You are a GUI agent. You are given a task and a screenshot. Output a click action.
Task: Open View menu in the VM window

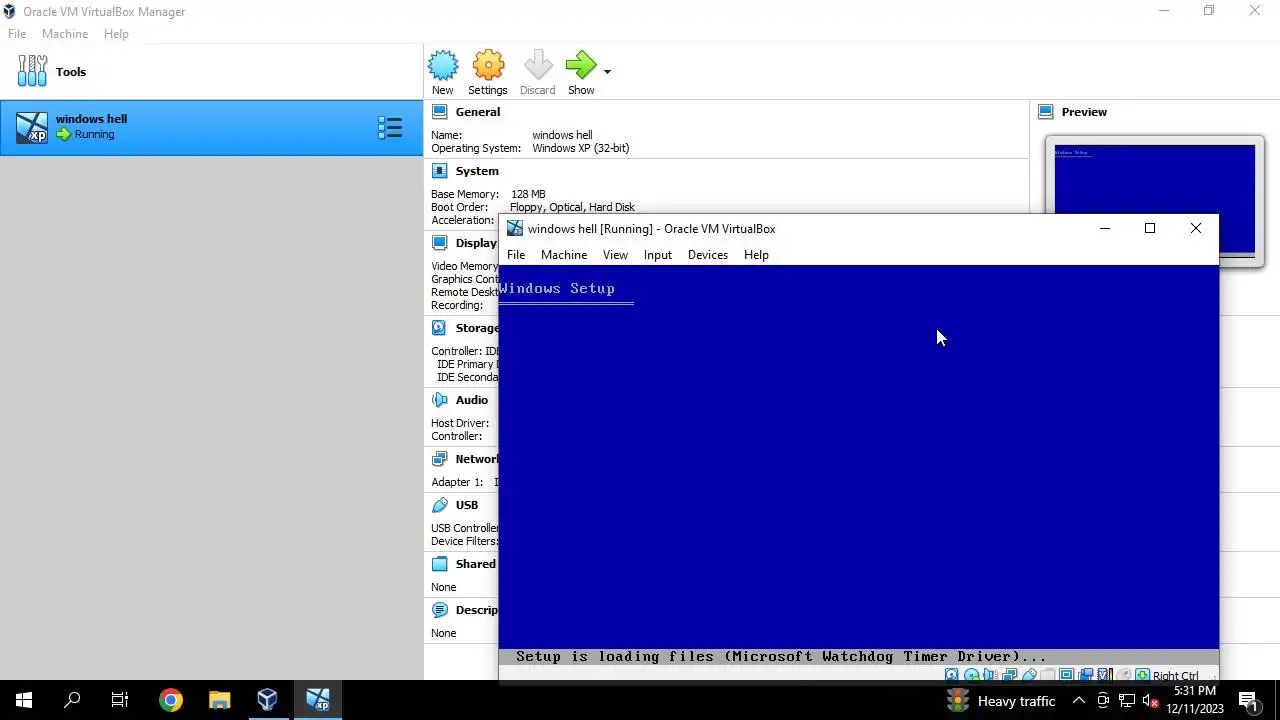coord(615,255)
